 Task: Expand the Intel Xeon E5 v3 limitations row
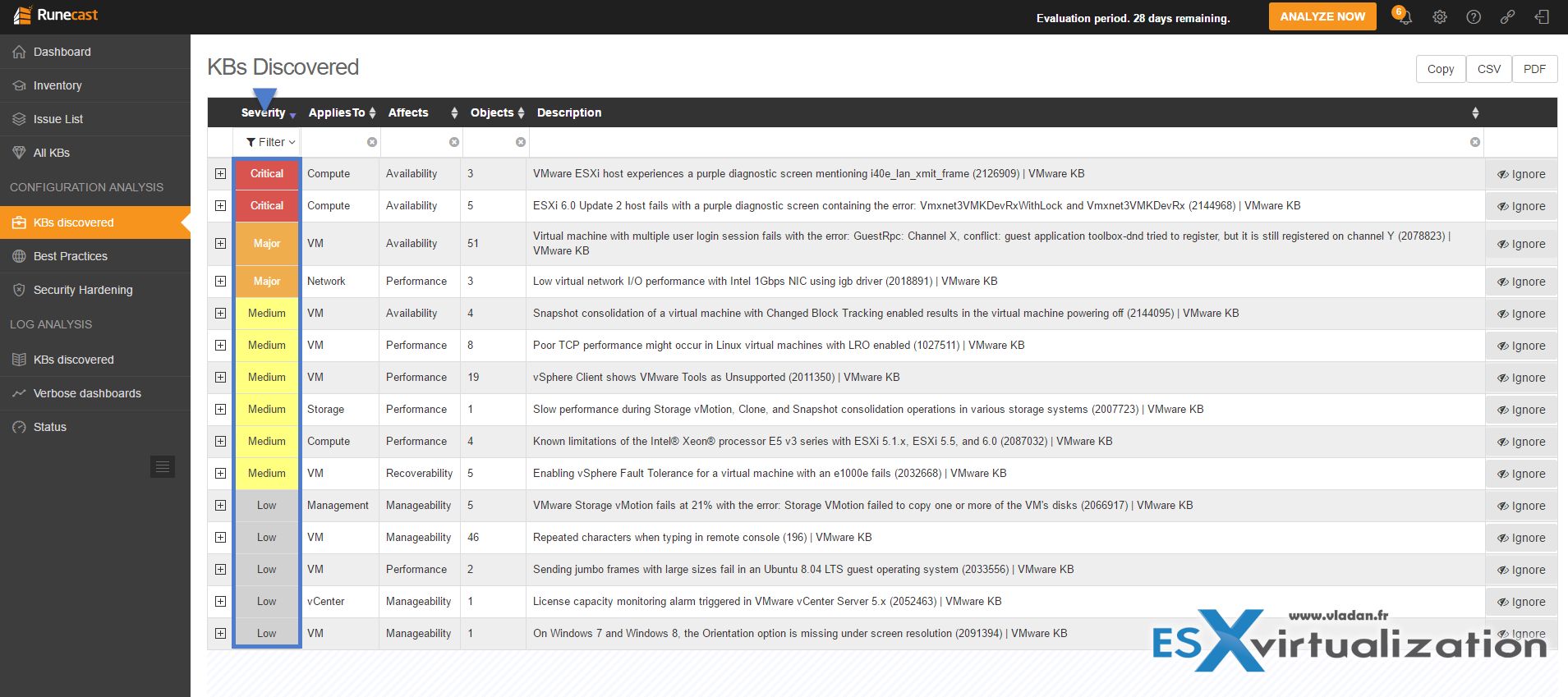tap(220, 441)
